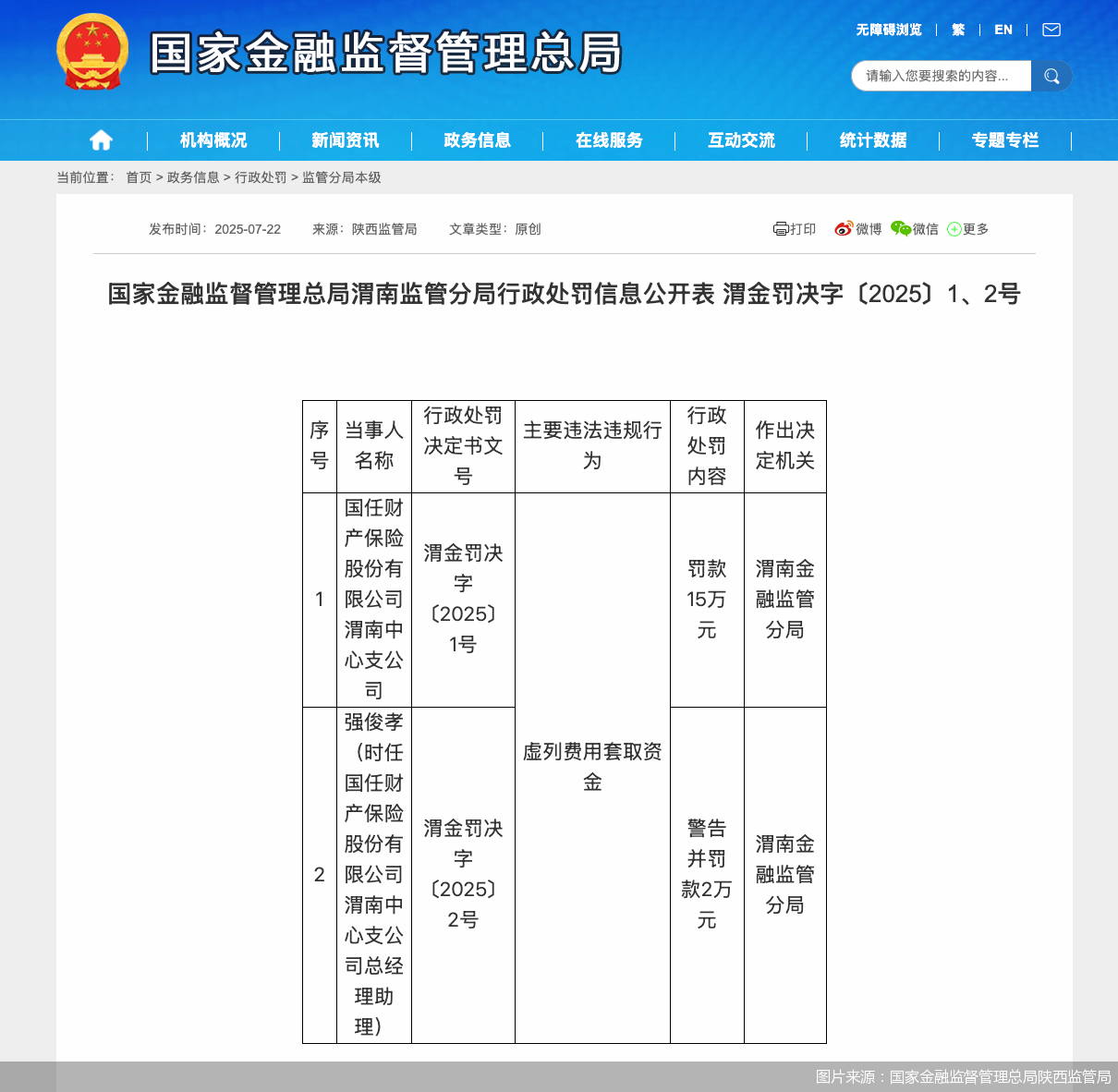
Task: Open the 互动交流 menu
Action: (x=742, y=140)
